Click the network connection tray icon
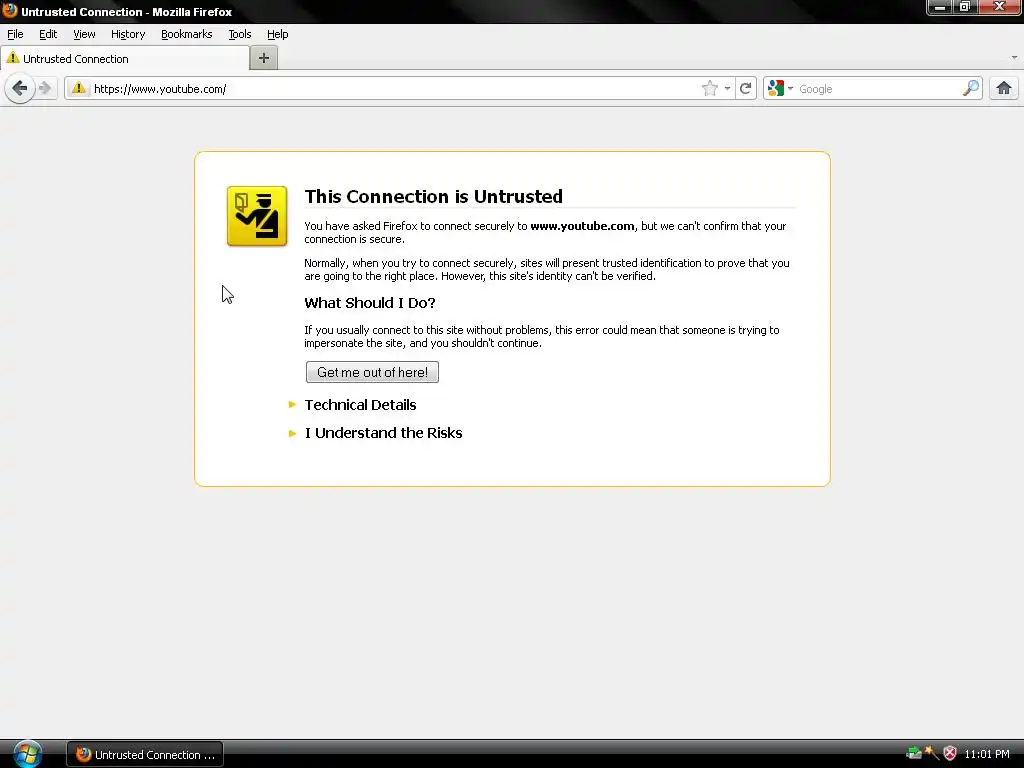This screenshot has height=768, width=1024. pyautogui.click(x=914, y=754)
